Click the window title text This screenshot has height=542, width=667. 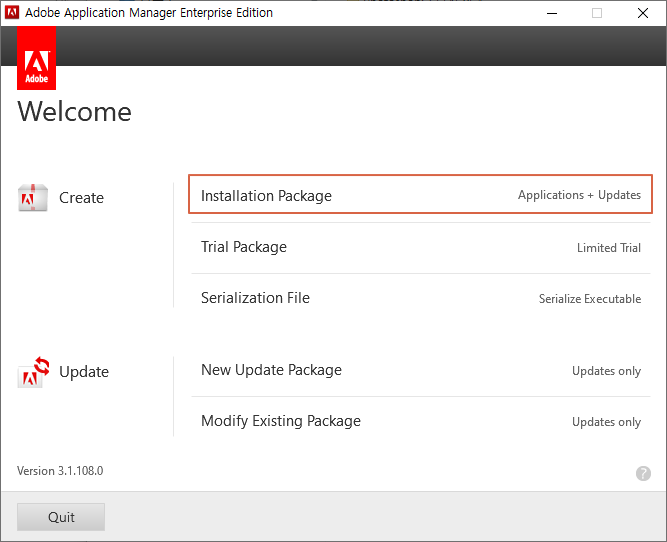pyautogui.click(x=149, y=13)
